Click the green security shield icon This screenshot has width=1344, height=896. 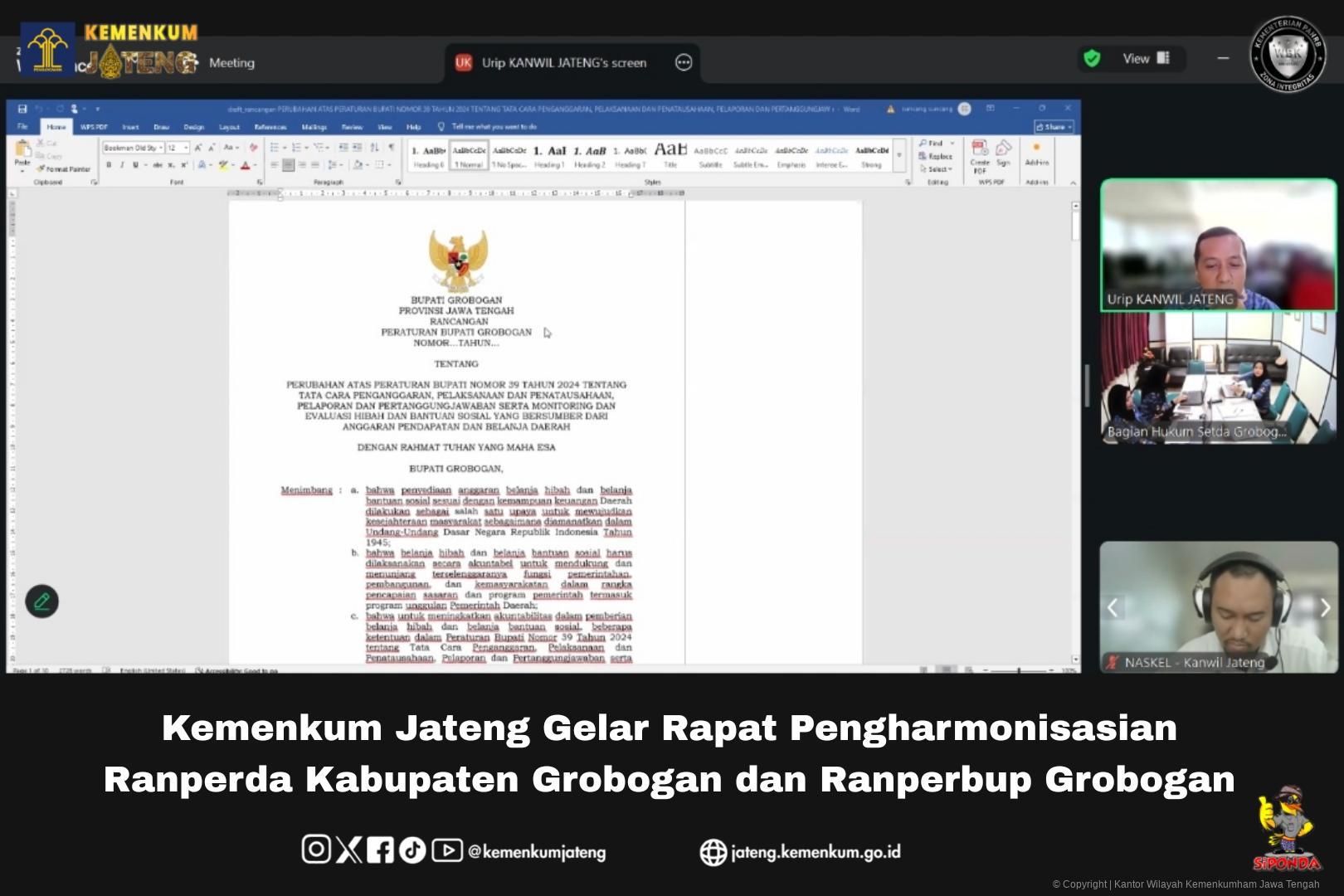tap(1092, 58)
